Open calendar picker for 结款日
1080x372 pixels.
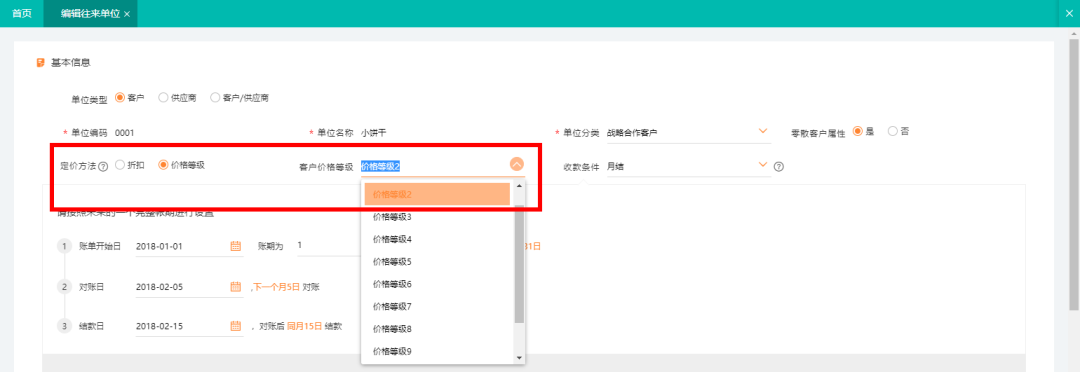coord(235,326)
